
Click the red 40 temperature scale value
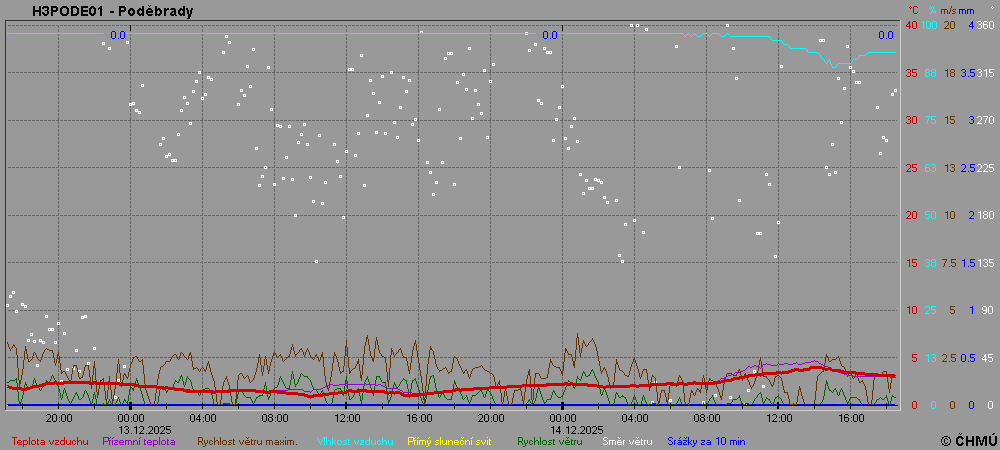click(x=911, y=25)
